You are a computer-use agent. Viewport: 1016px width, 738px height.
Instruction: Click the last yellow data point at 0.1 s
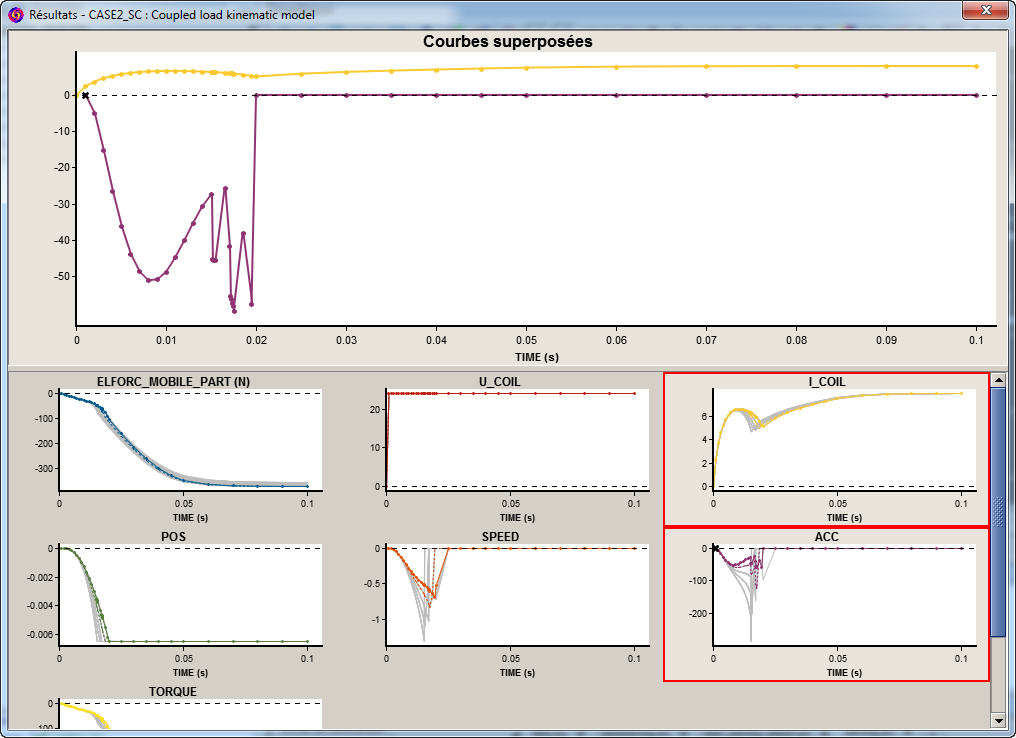[x=976, y=66]
